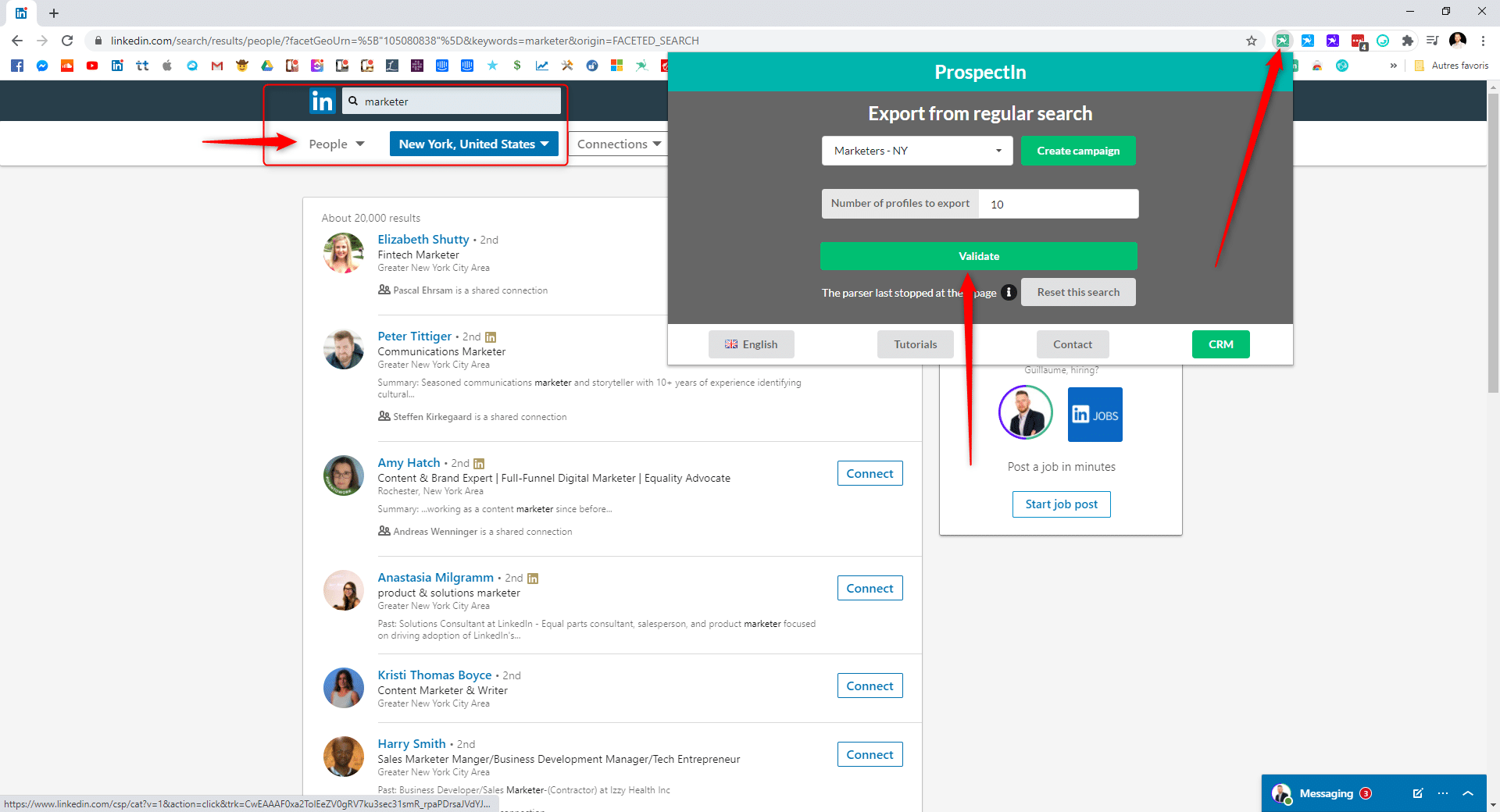Open ProspectIn Tutorials
This screenshot has height=812, width=1500.
915,344
